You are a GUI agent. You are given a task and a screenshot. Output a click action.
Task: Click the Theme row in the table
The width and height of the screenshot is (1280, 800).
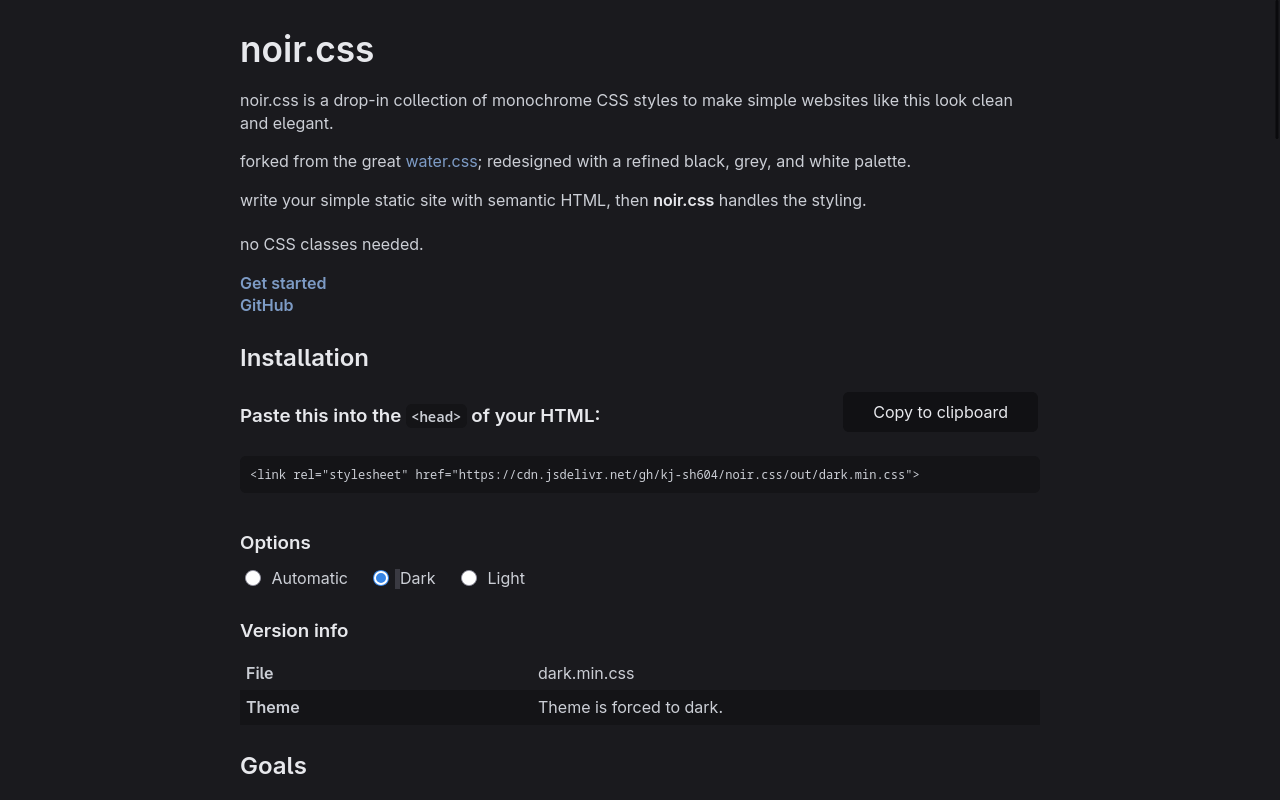pos(272,707)
